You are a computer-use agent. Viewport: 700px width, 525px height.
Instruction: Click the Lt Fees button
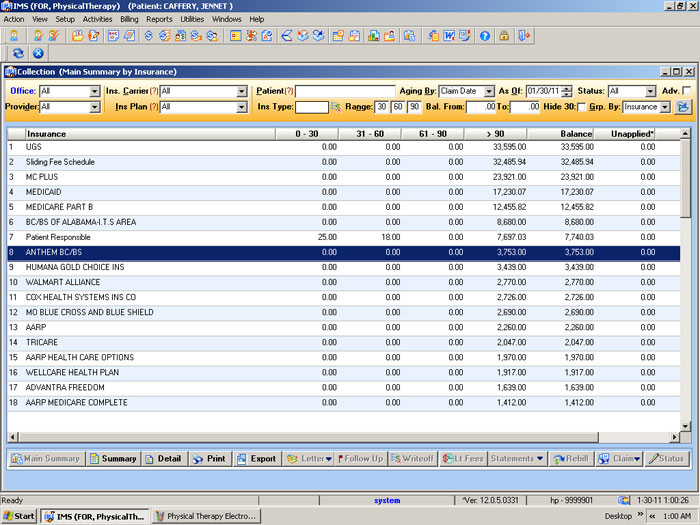[463, 458]
